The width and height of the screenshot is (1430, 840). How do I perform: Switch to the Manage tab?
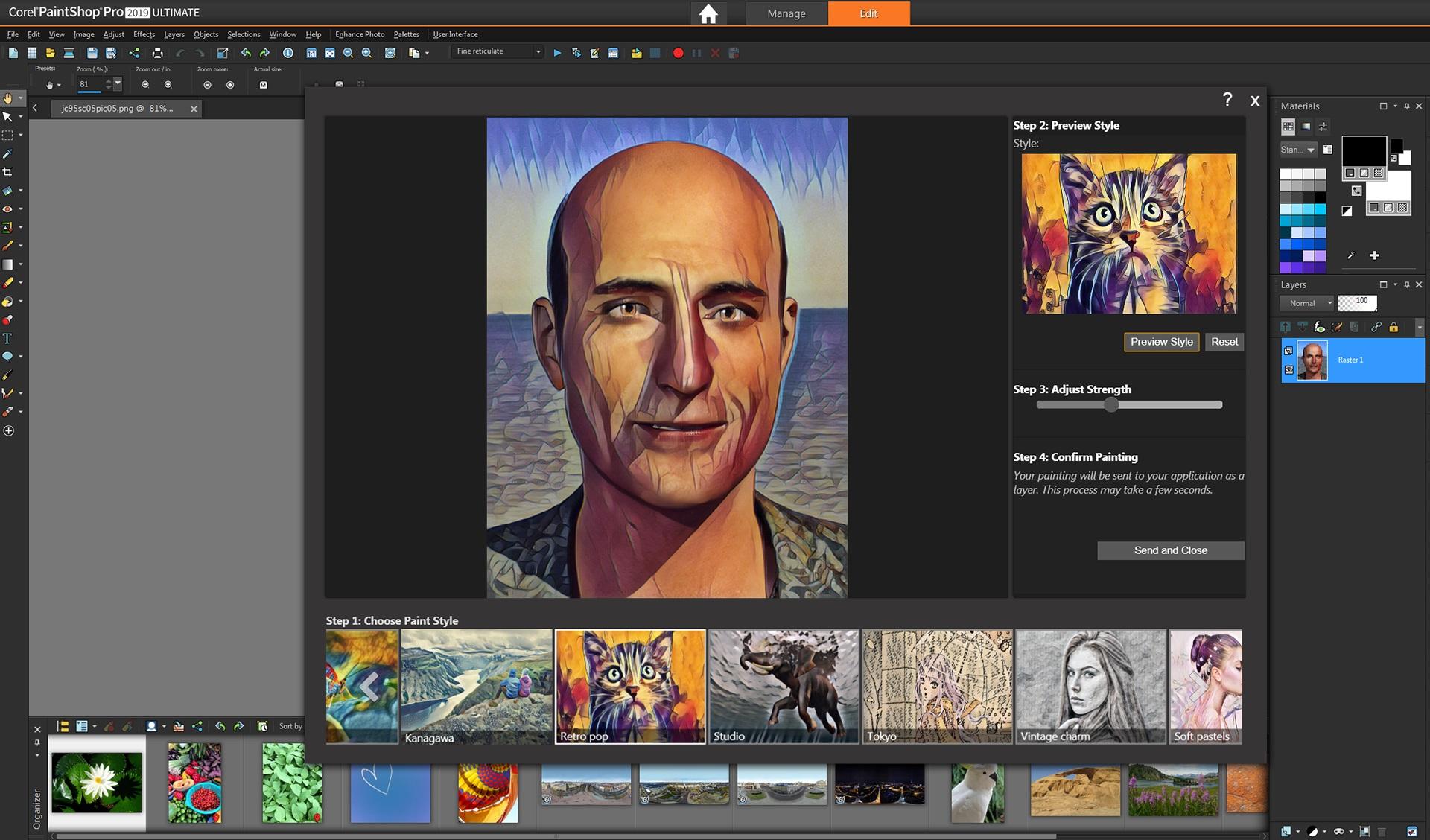786,13
